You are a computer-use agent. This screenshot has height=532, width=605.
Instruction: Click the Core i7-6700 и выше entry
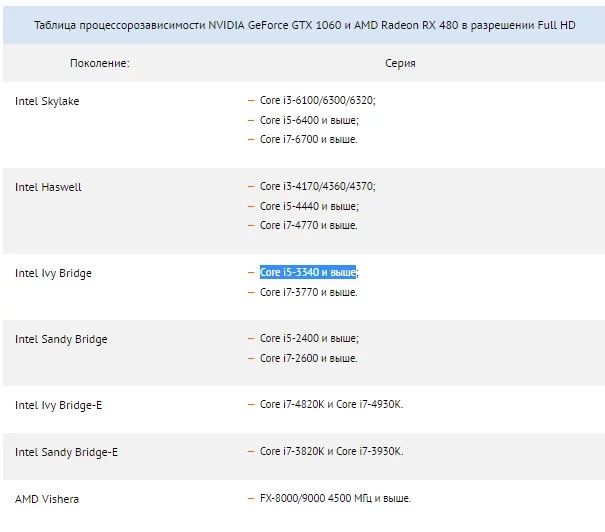tap(308, 139)
